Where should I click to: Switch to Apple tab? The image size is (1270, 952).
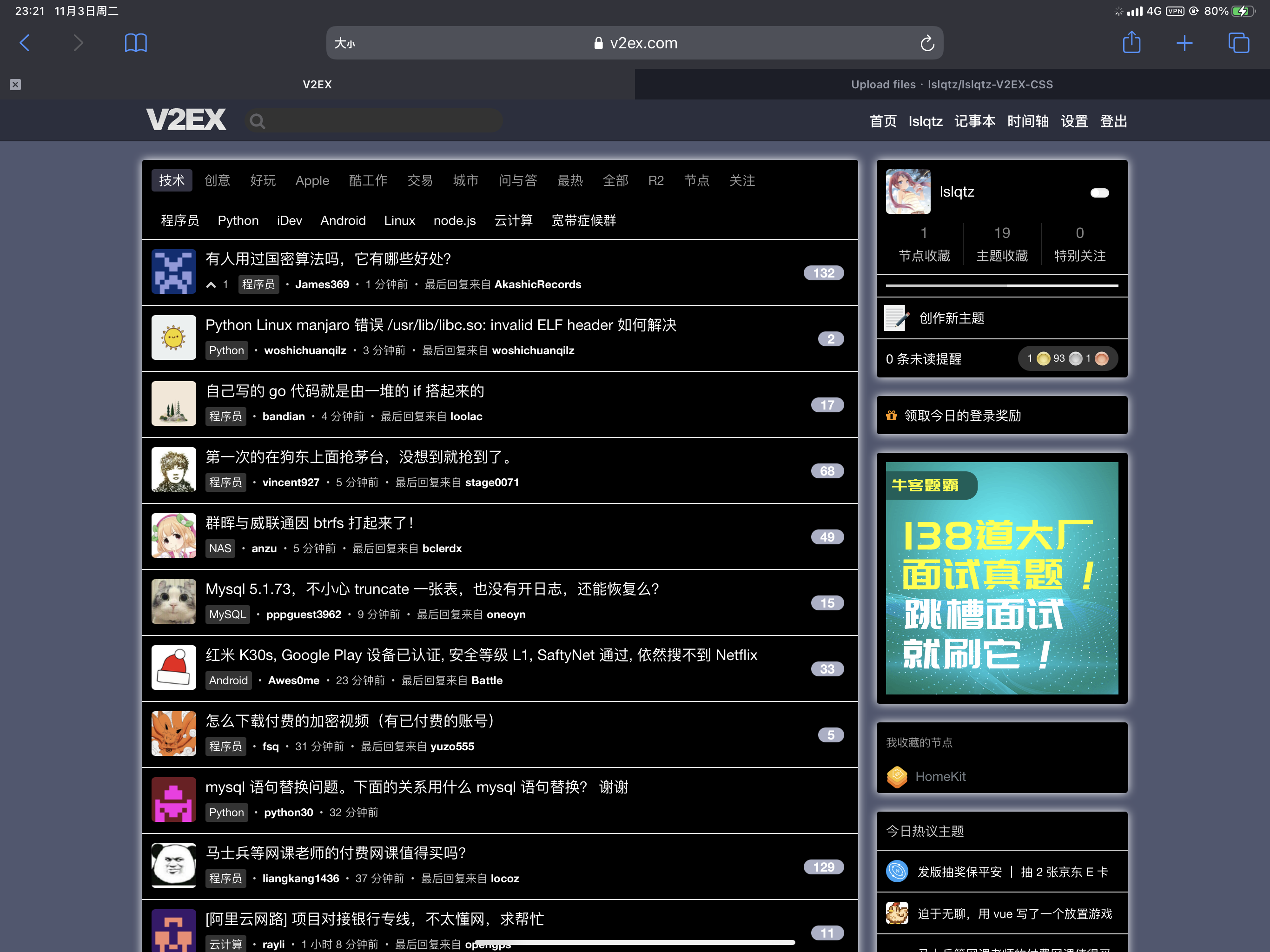coord(312,180)
